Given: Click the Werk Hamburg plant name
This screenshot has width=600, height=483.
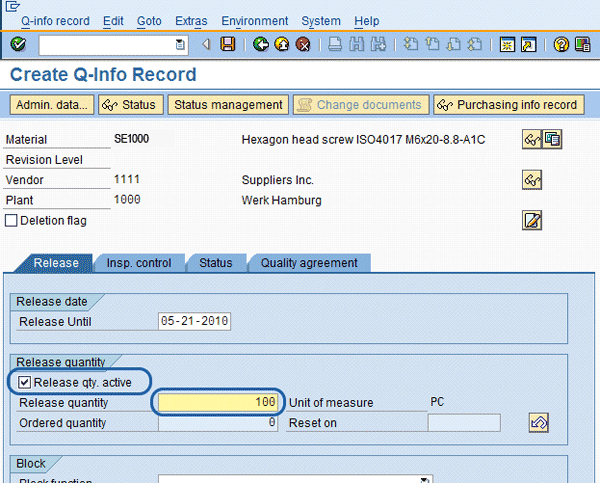Looking at the screenshot, I should tap(282, 200).
